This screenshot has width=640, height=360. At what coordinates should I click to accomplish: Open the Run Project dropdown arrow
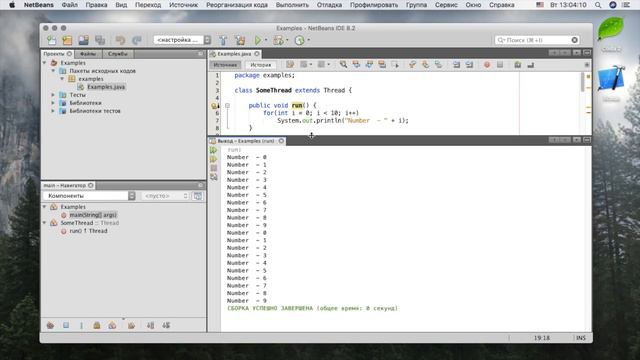pyautogui.click(x=266, y=40)
